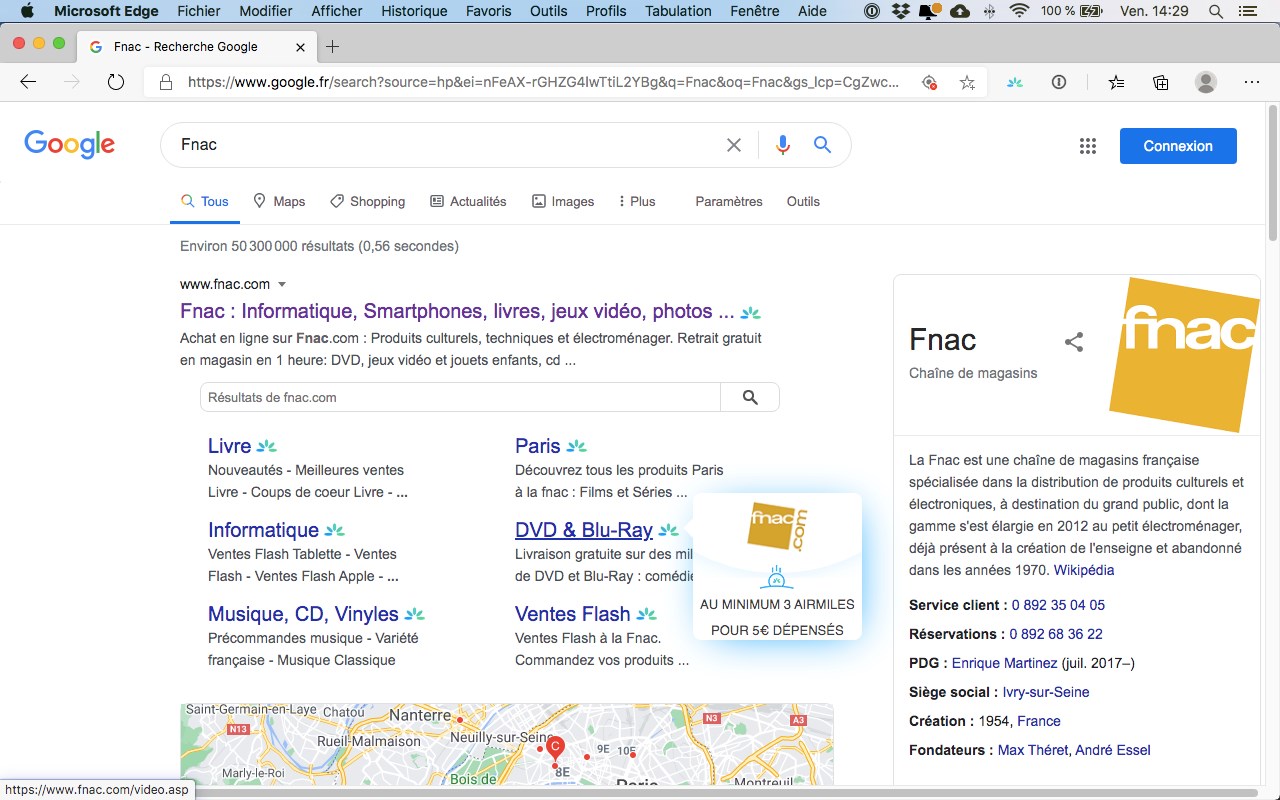The image size is (1280, 800).
Task: Reload the current page
Action: pyautogui.click(x=116, y=83)
